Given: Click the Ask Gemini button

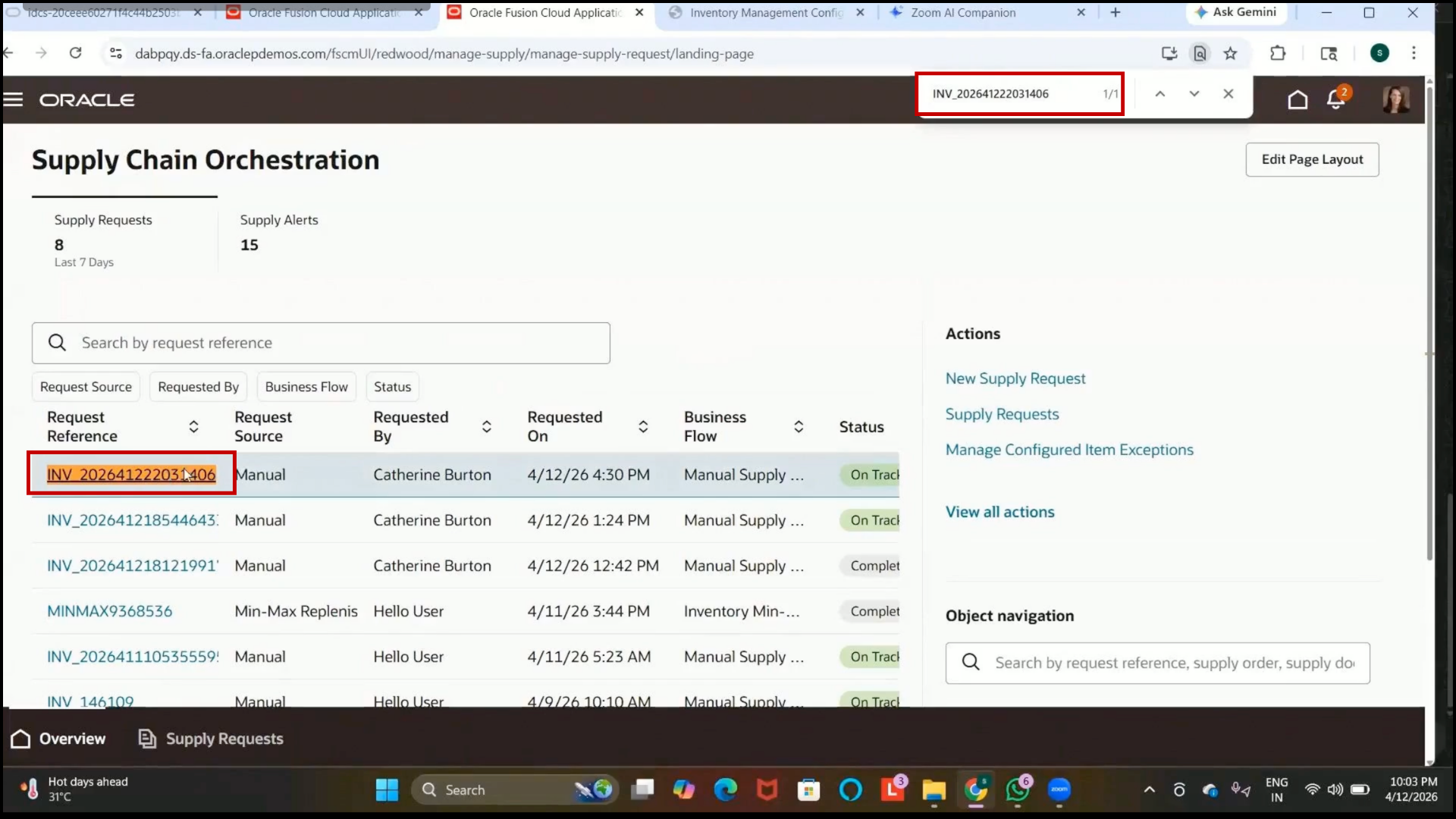Looking at the screenshot, I should pos(1235,12).
